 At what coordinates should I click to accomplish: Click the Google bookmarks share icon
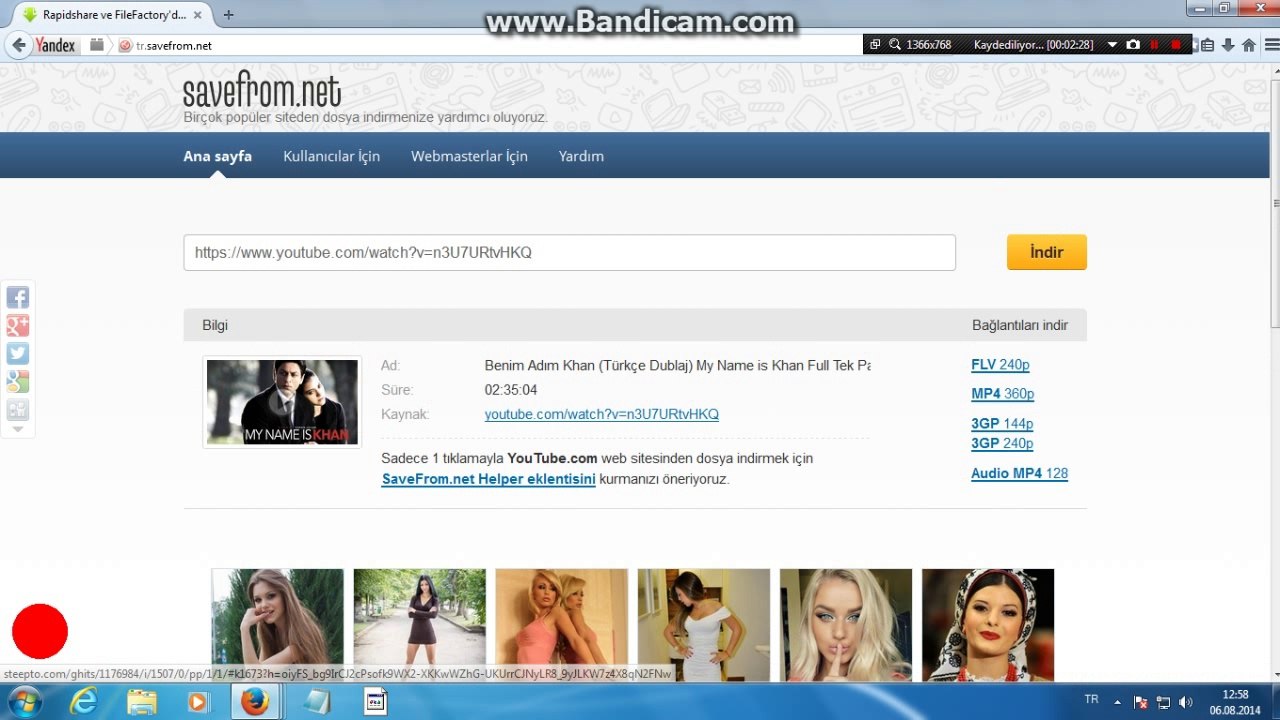click(18, 381)
